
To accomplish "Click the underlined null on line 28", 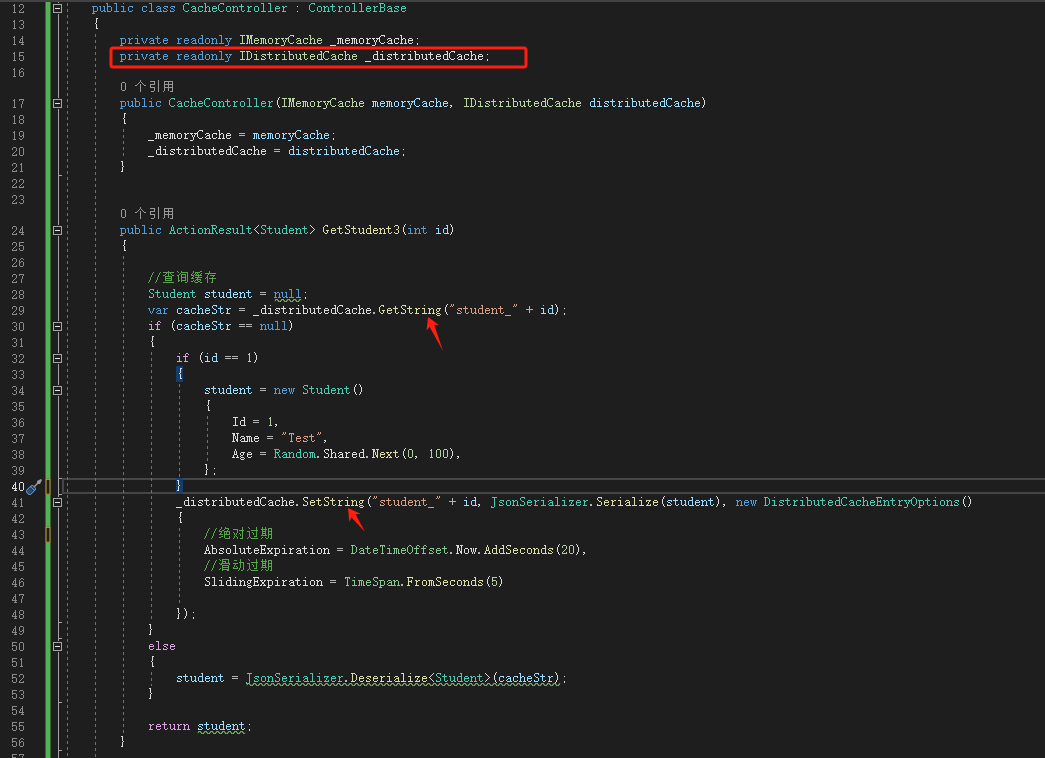I will [287, 294].
